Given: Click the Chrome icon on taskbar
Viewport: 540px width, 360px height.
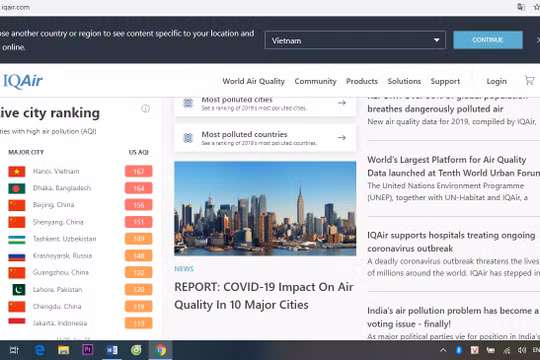Looking at the screenshot, I should (160, 350).
